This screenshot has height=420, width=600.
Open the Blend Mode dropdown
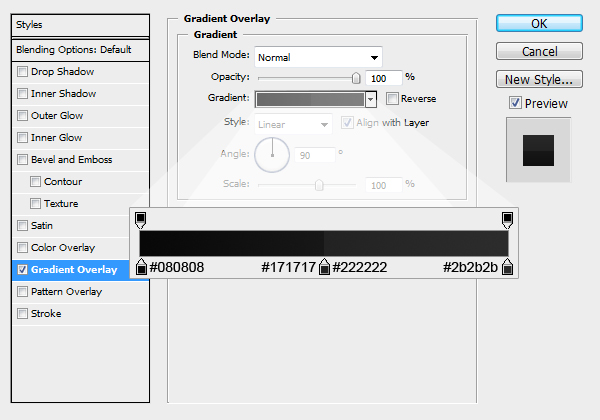coord(318,57)
